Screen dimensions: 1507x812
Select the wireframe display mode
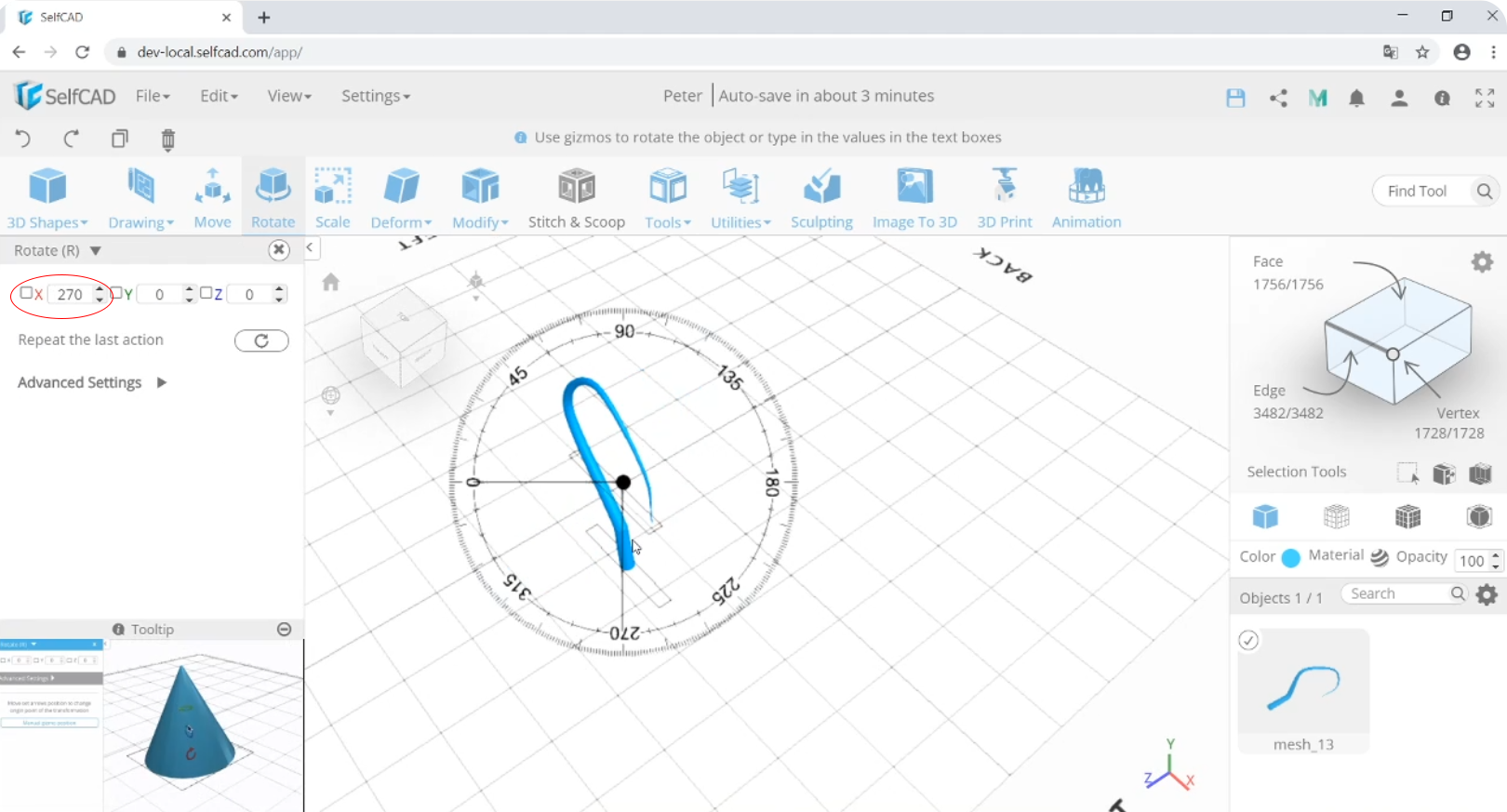[x=1336, y=515]
